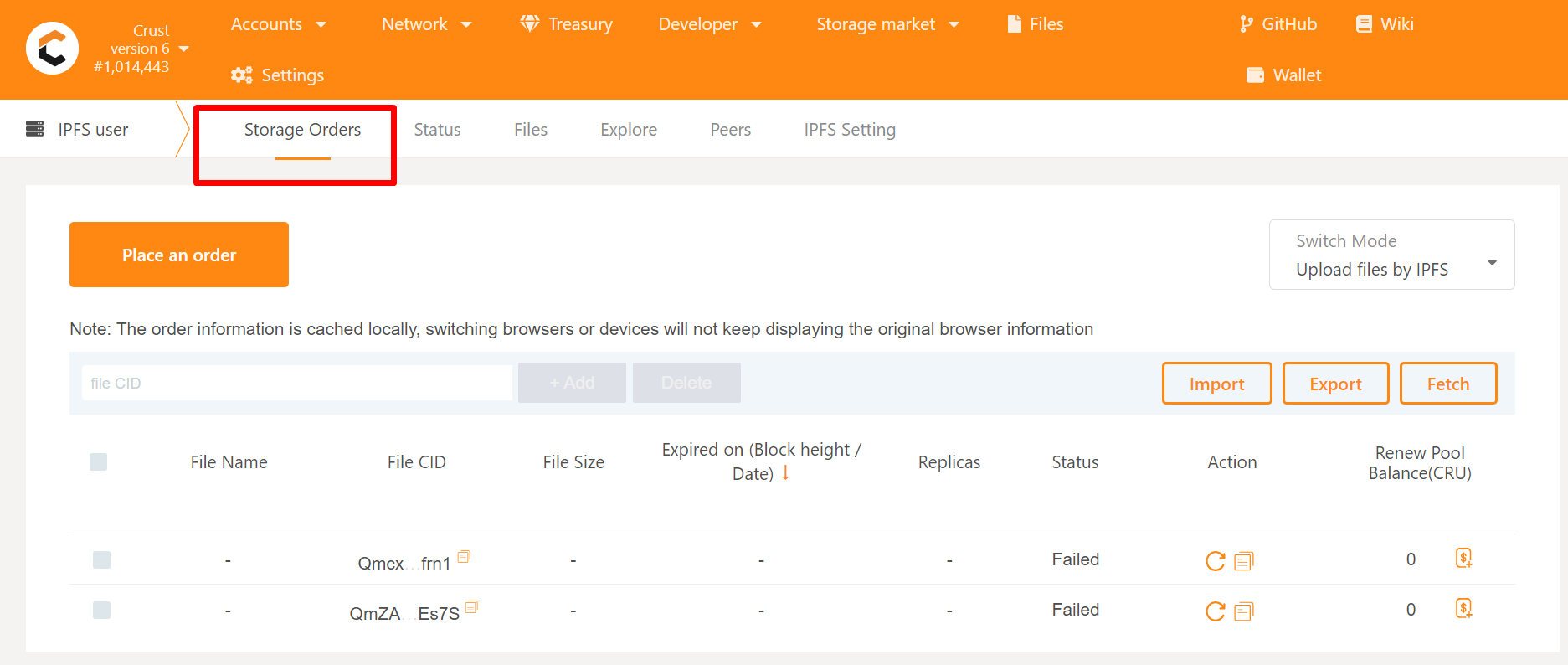1568x665 pixels.
Task: Copy the QmZA...Es7S CID icon
Action: point(471,607)
